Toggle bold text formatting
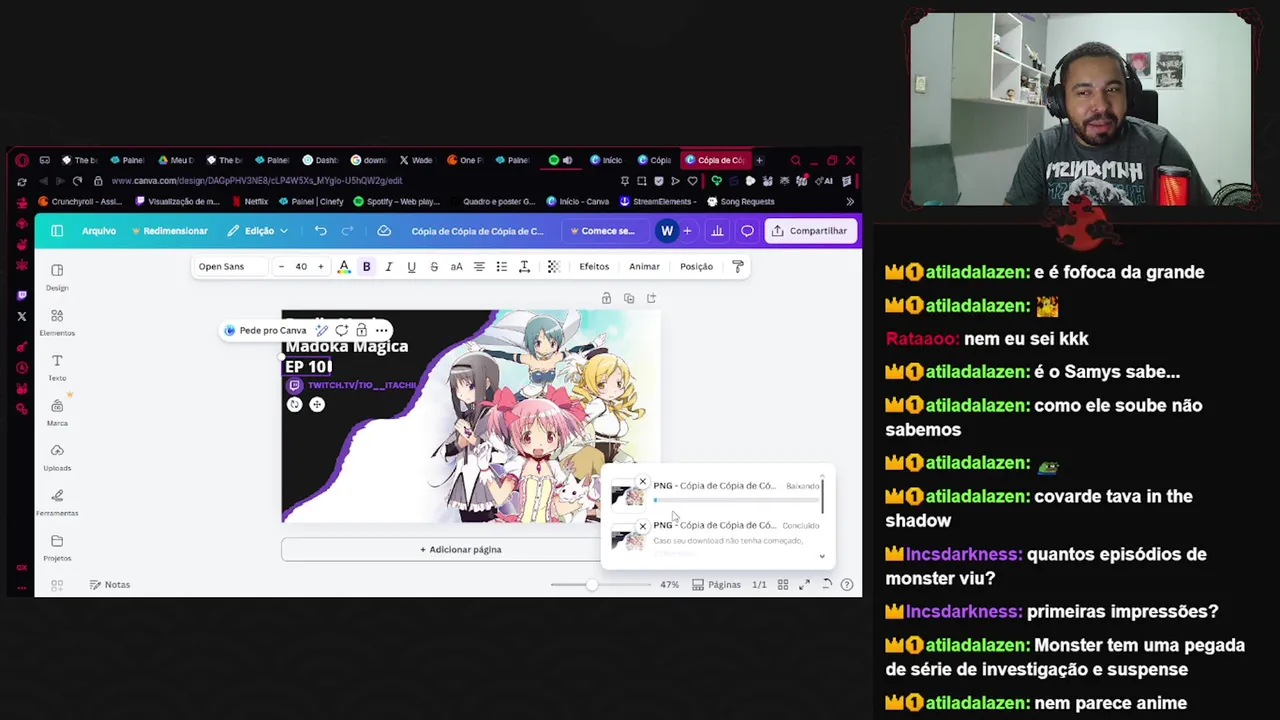The height and width of the screenshot is (720, 1280). tap(366, 267)
